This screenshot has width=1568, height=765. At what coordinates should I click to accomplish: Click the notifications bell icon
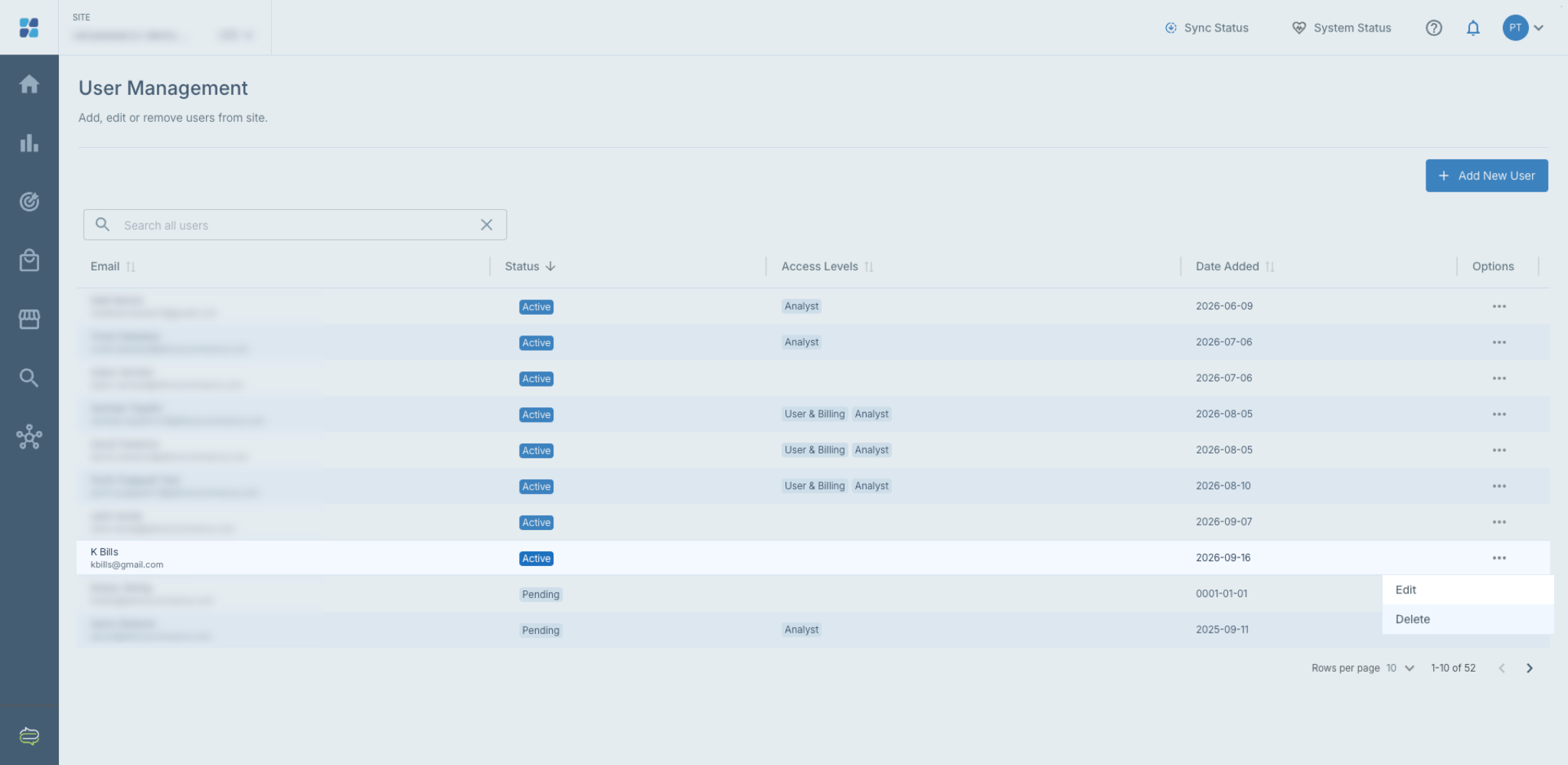click(1473, 28)
